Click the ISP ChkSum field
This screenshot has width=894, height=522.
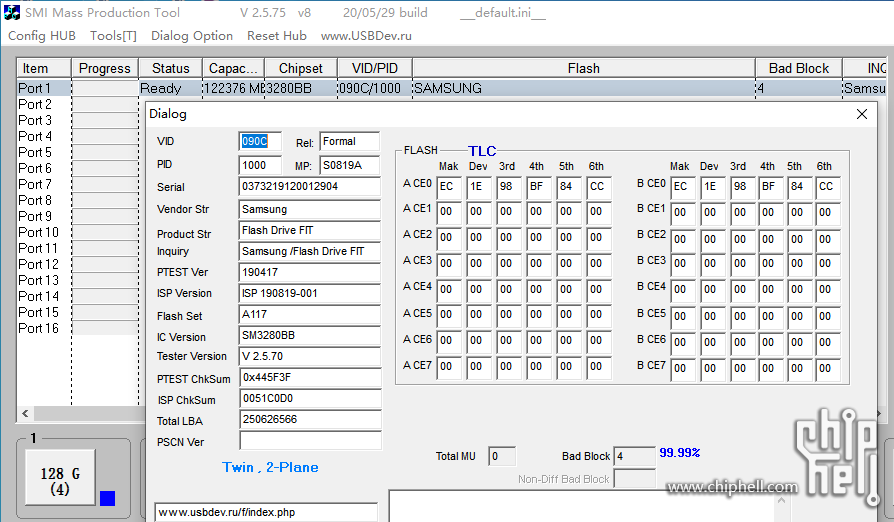pyautogui.click(x=310, y=398)
